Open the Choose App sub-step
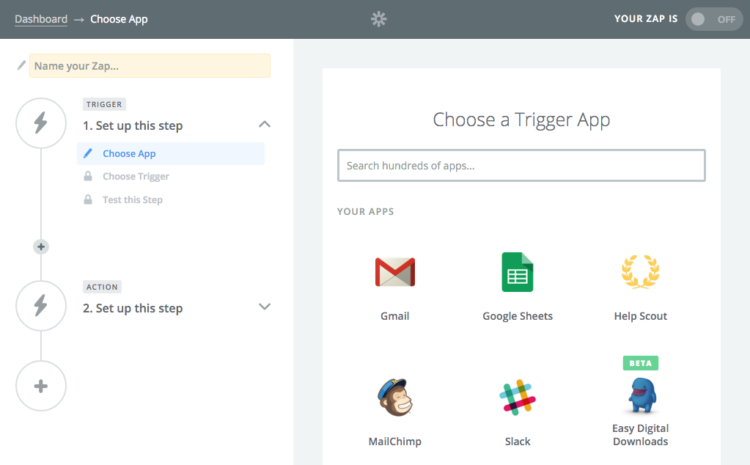 [171, 154]
